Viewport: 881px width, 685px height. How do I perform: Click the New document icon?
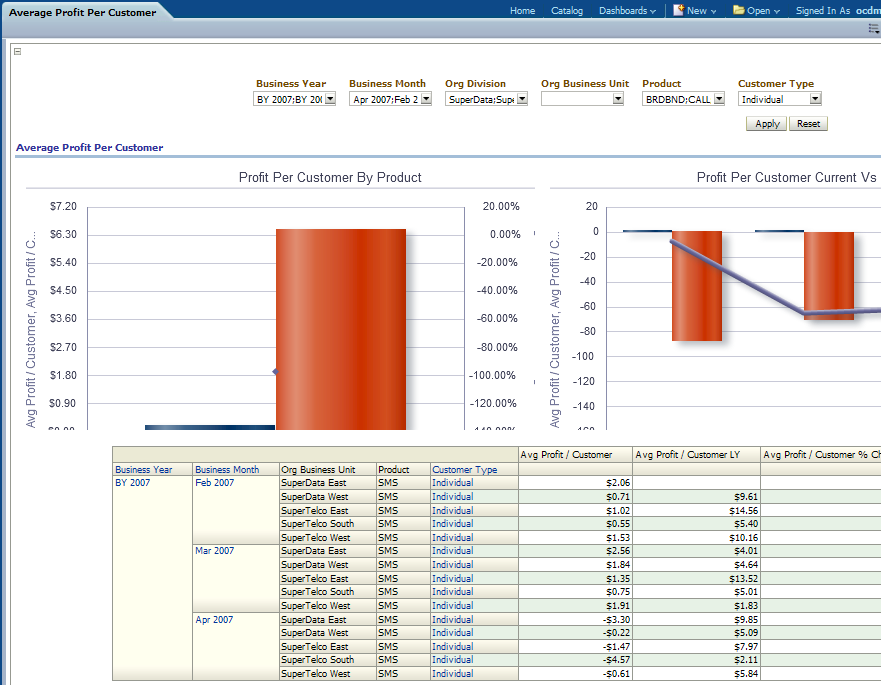[x=678, y=10]
